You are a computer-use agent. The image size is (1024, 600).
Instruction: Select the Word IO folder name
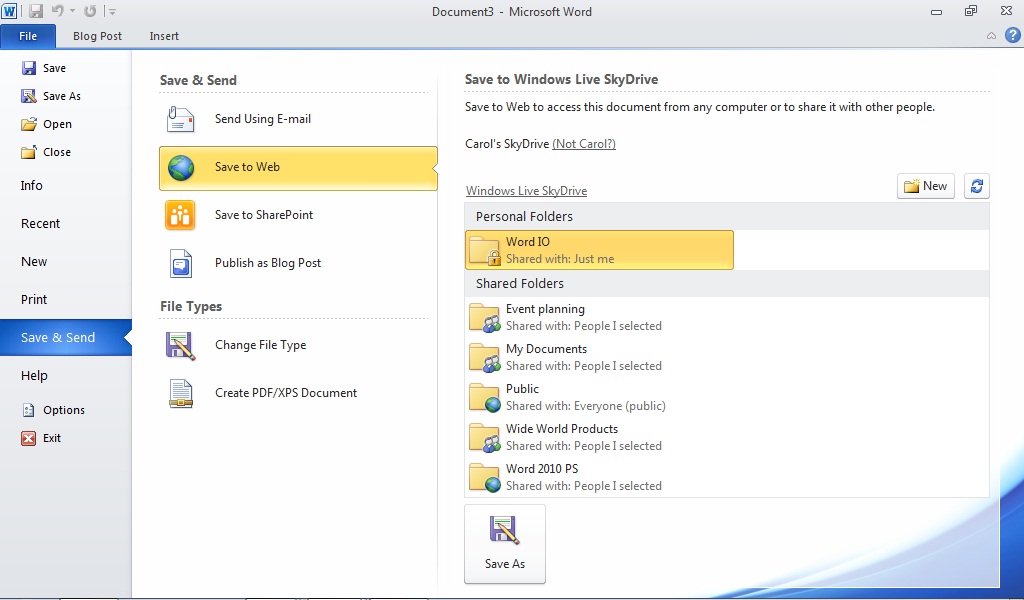click(528, 242)
